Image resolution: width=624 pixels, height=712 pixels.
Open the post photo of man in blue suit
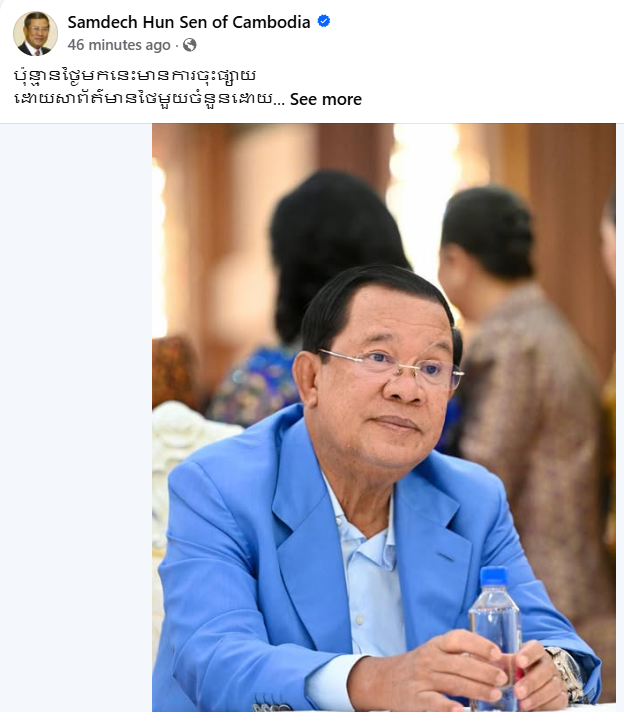pyautogui.click(x=384, y=417)
